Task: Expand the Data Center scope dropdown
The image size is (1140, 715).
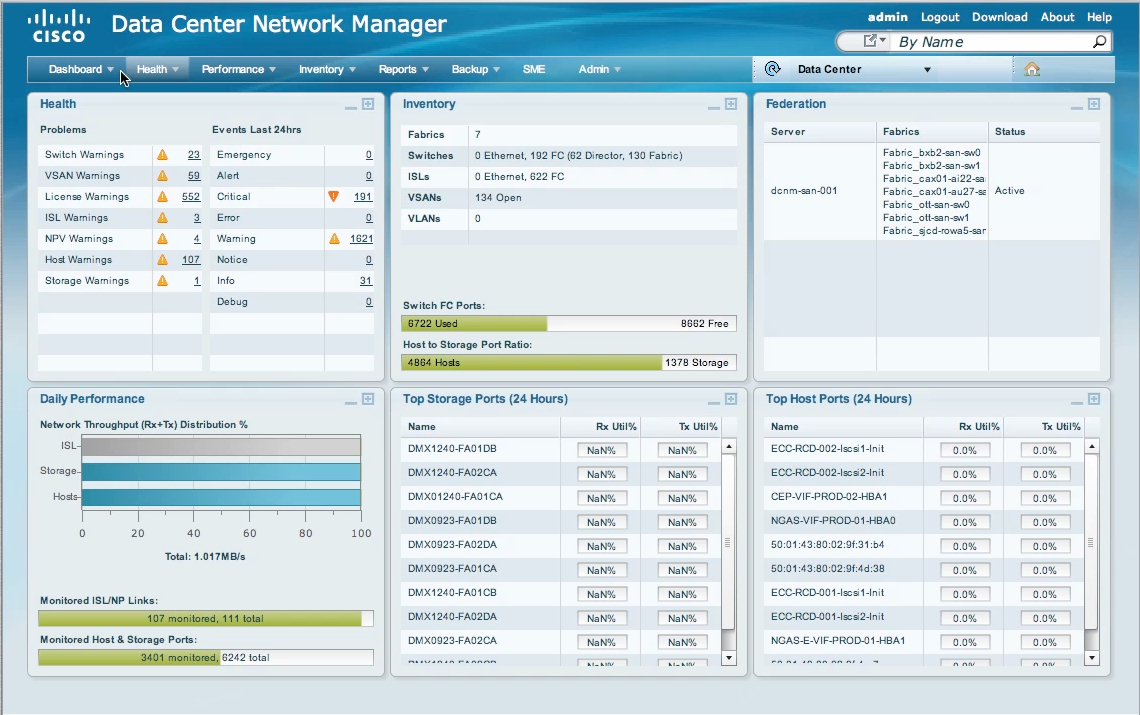Action: pyautogui.click(x=927, y=70)
